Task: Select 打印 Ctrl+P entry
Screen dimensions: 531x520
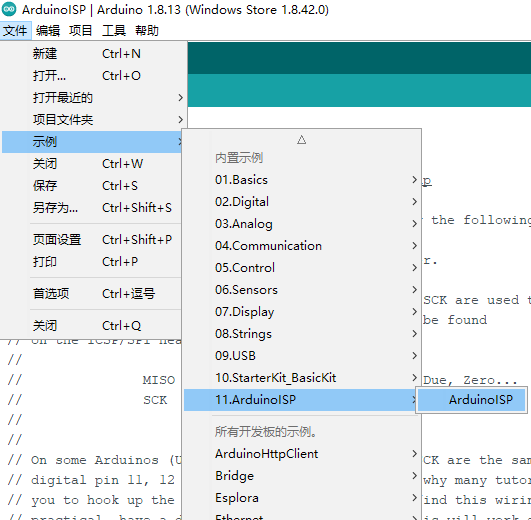Action: [92, 262]
